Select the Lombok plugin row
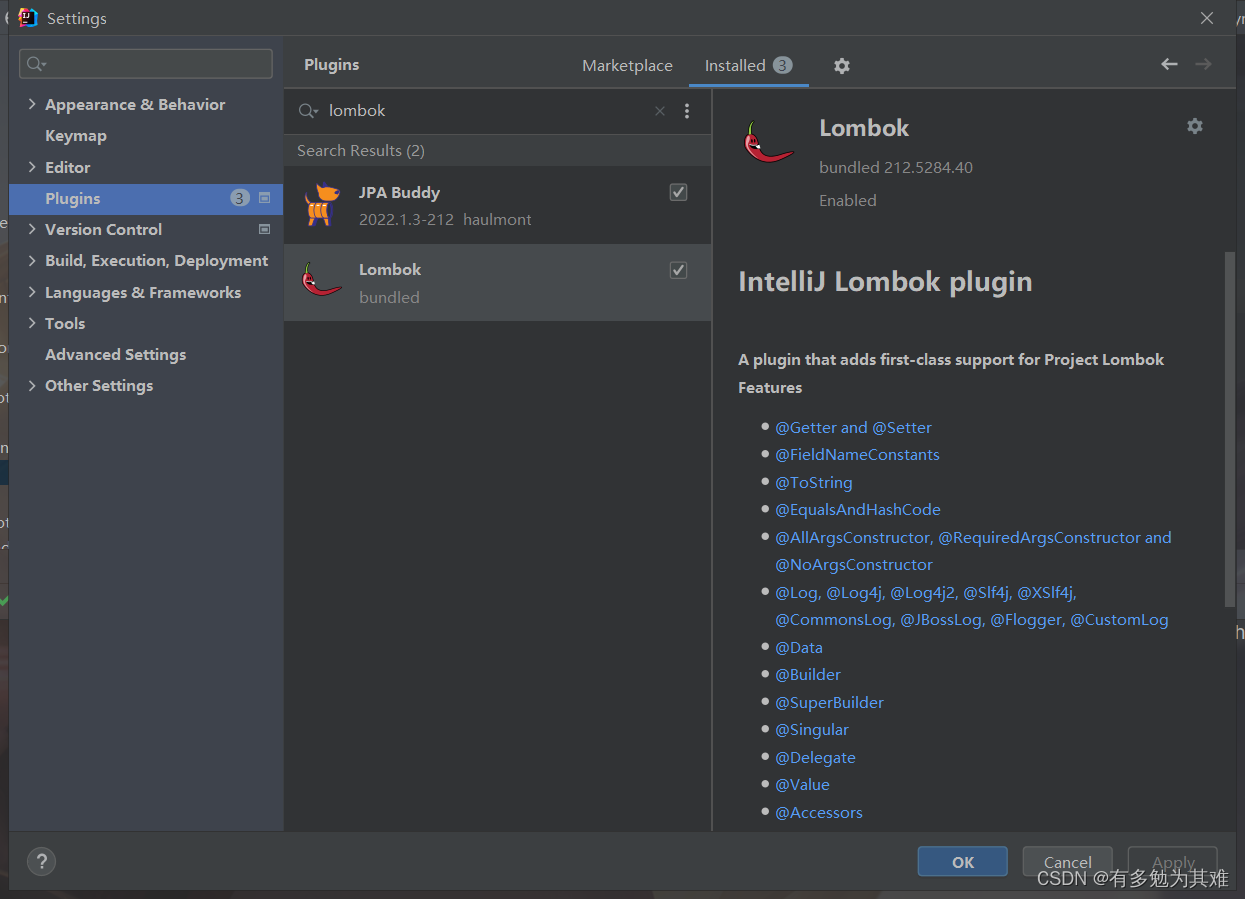 coord(498,282)
